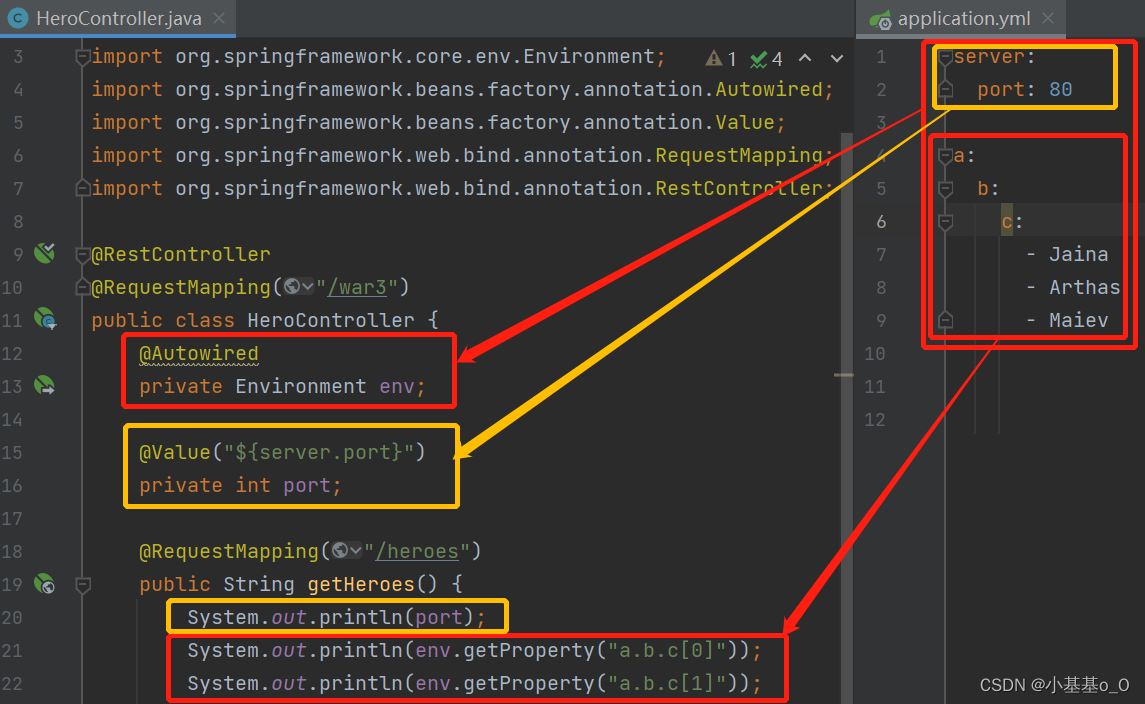Collapse the 'c' key in application.yml
This screenshot has width=1145, height=704.
point(945,221)
